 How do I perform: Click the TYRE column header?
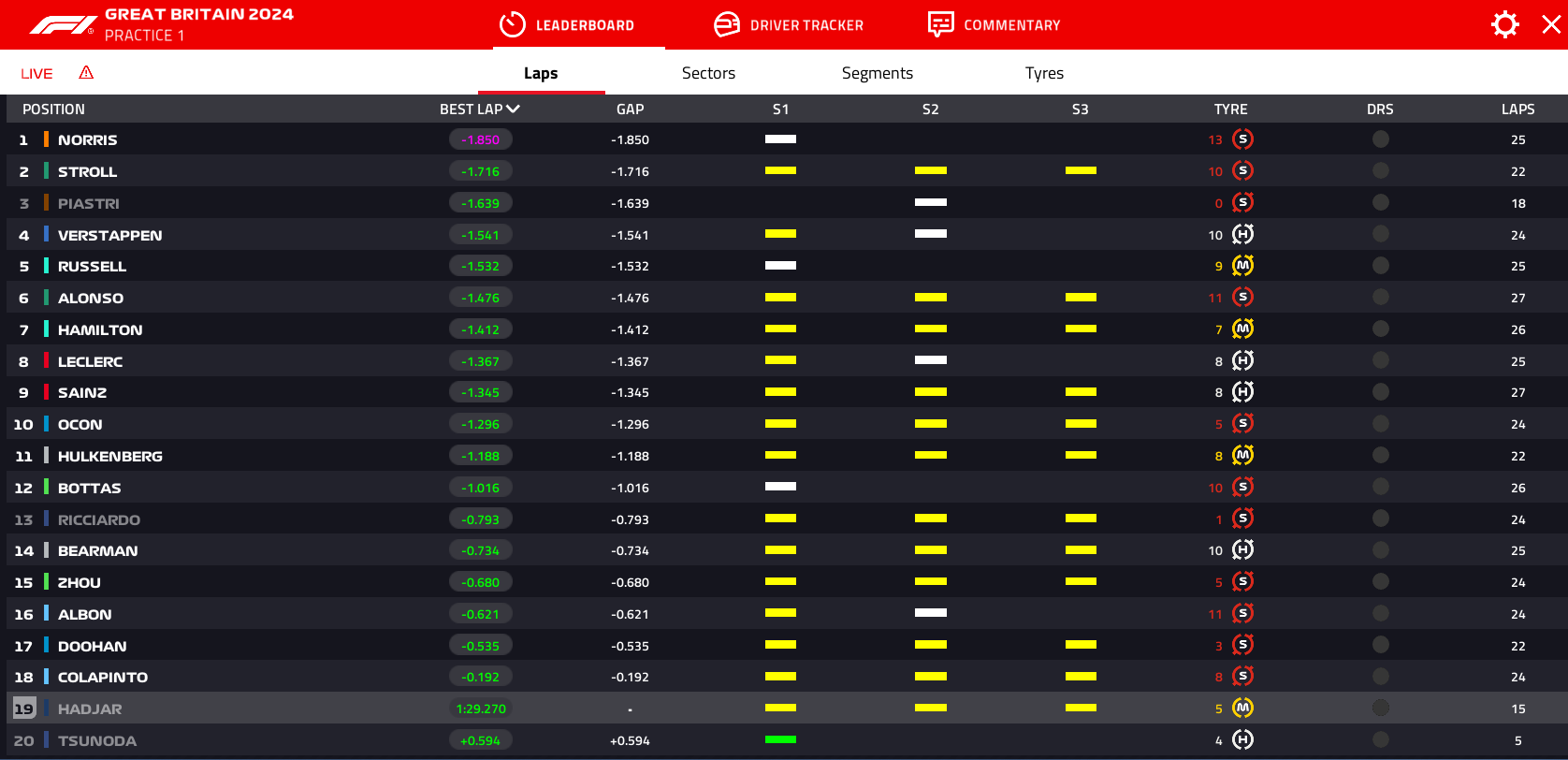point(1230,110)
